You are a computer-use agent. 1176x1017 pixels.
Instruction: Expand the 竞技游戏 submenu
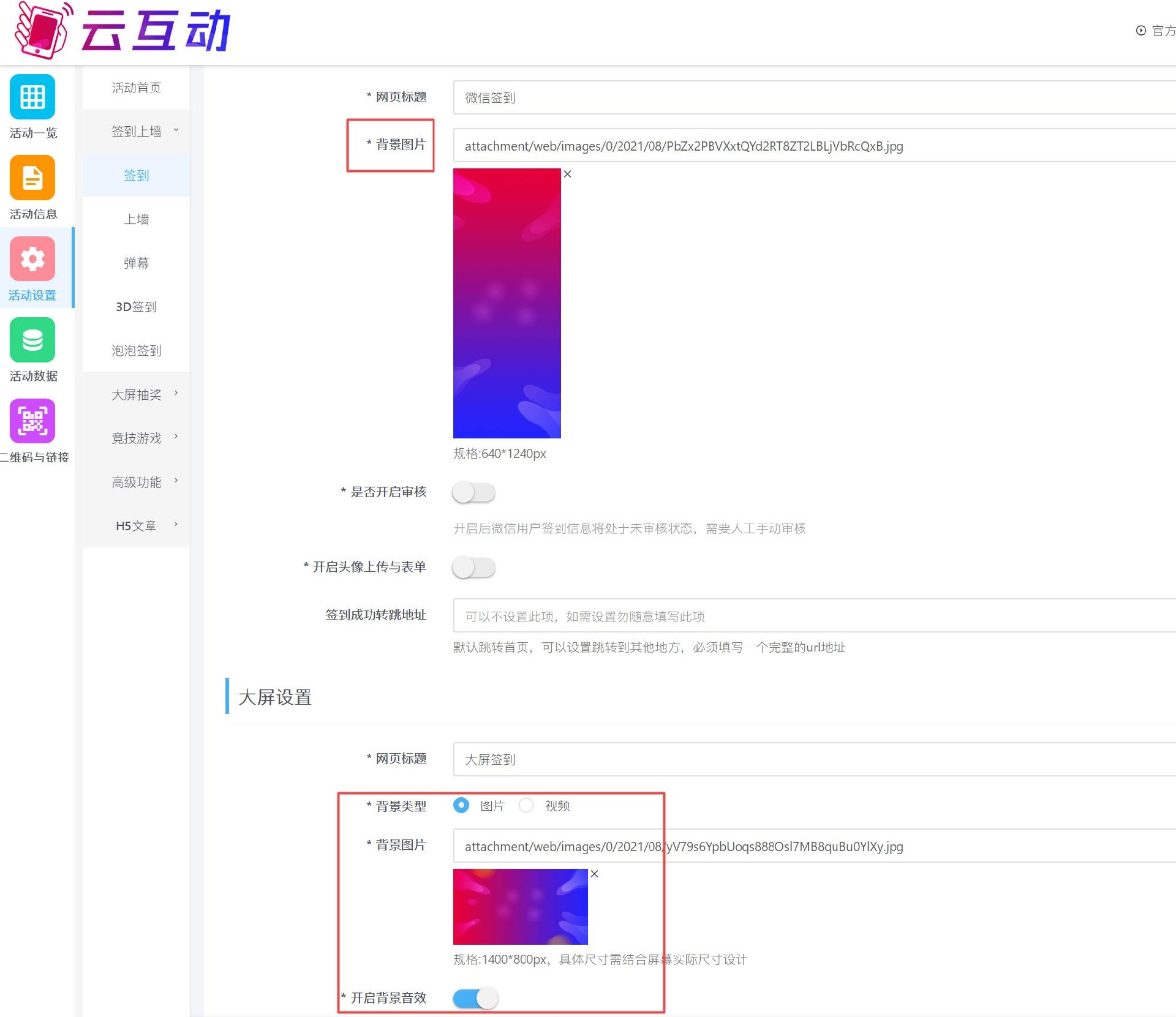pyautogui.click(x=137, y=438)
